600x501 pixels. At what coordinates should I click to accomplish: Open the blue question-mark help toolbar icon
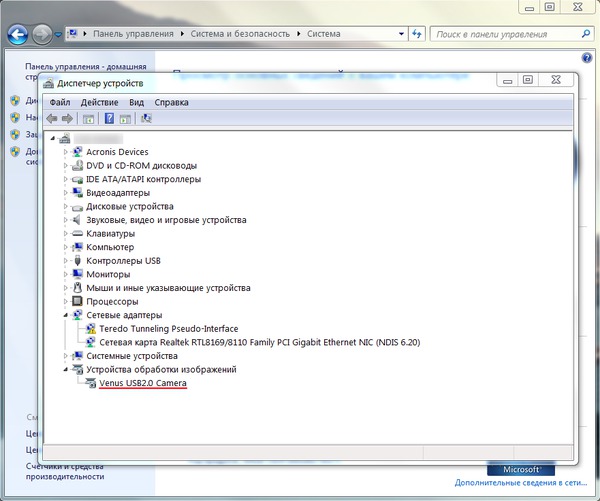click(x=109, y=118)
